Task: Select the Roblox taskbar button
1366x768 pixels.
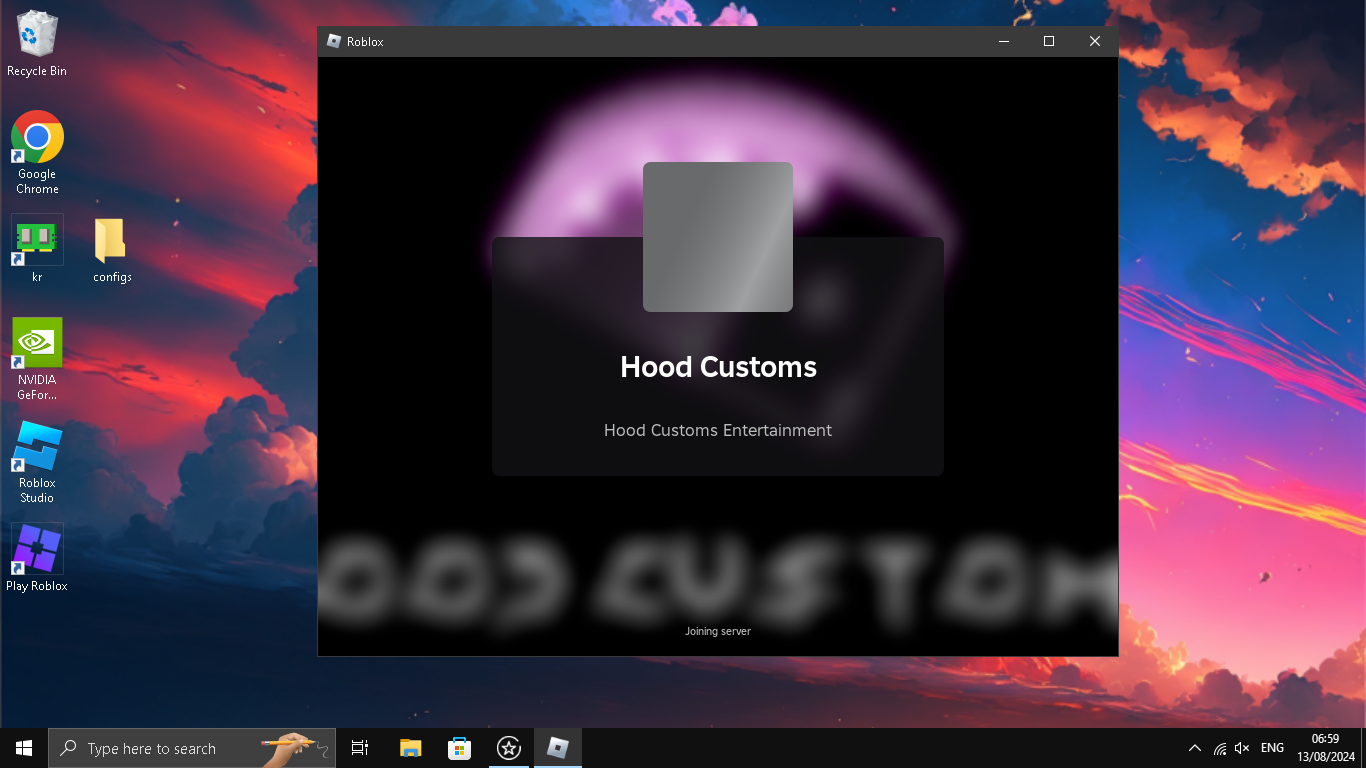Action: [x=558, y=748]
